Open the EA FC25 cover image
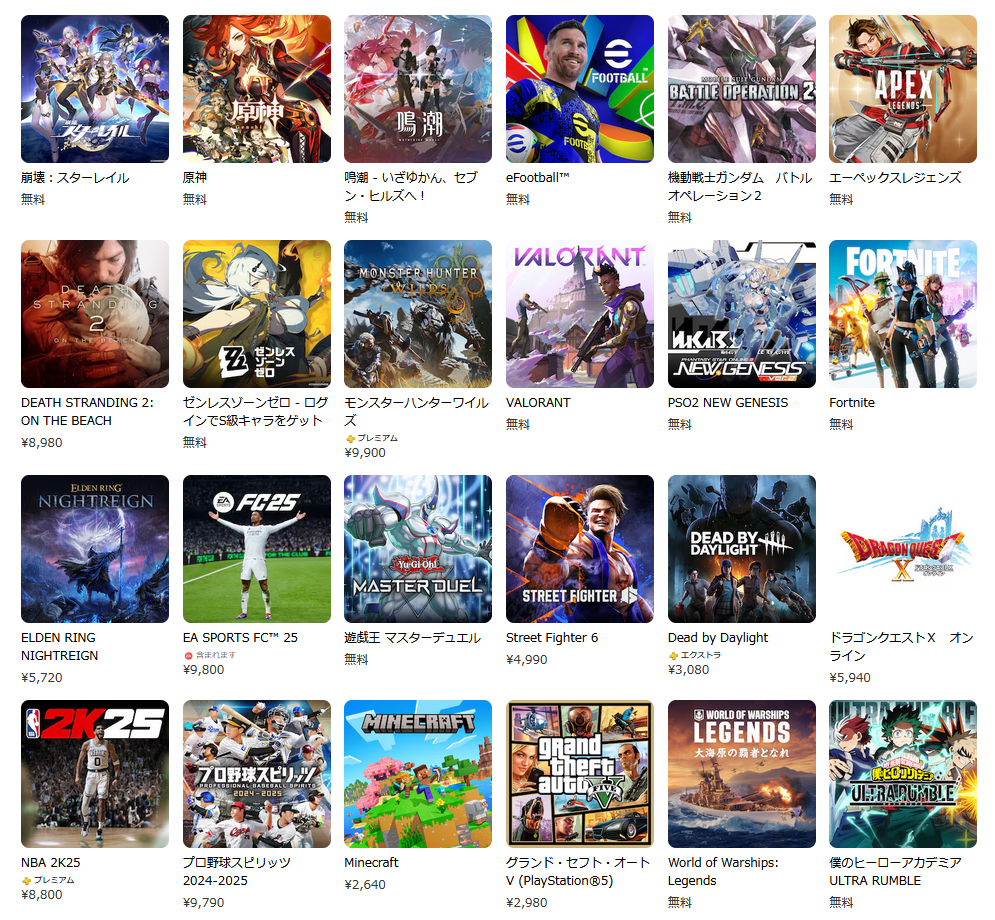 257,549
